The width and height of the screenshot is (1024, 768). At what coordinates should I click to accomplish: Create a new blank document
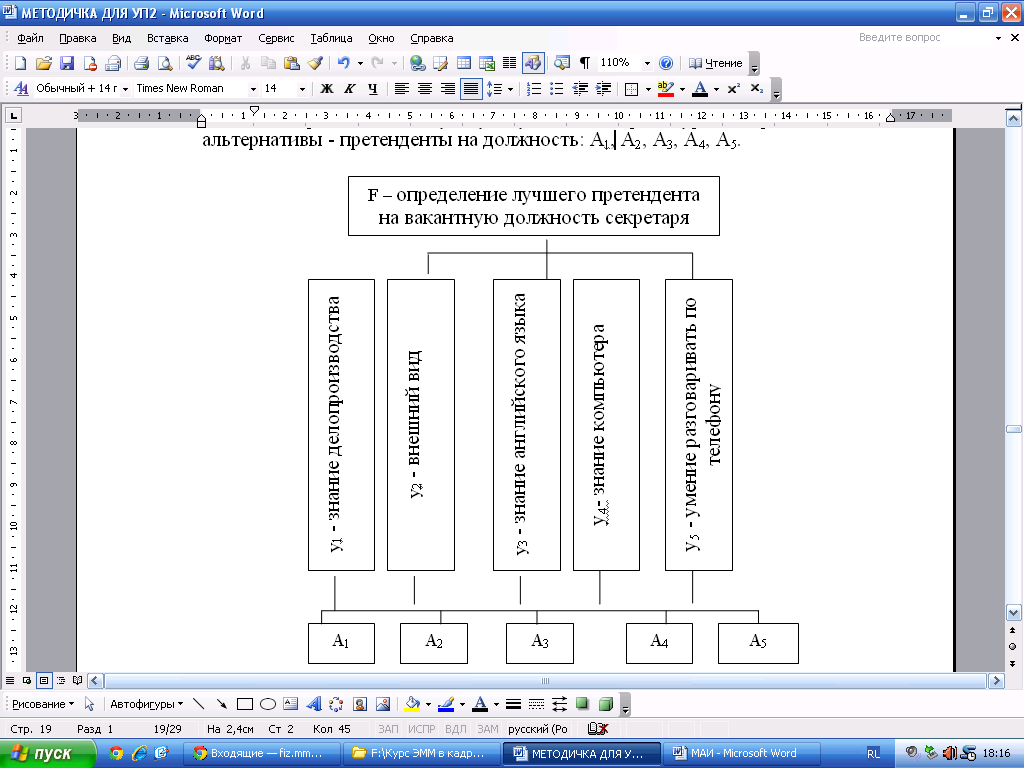tap(20, 63)
